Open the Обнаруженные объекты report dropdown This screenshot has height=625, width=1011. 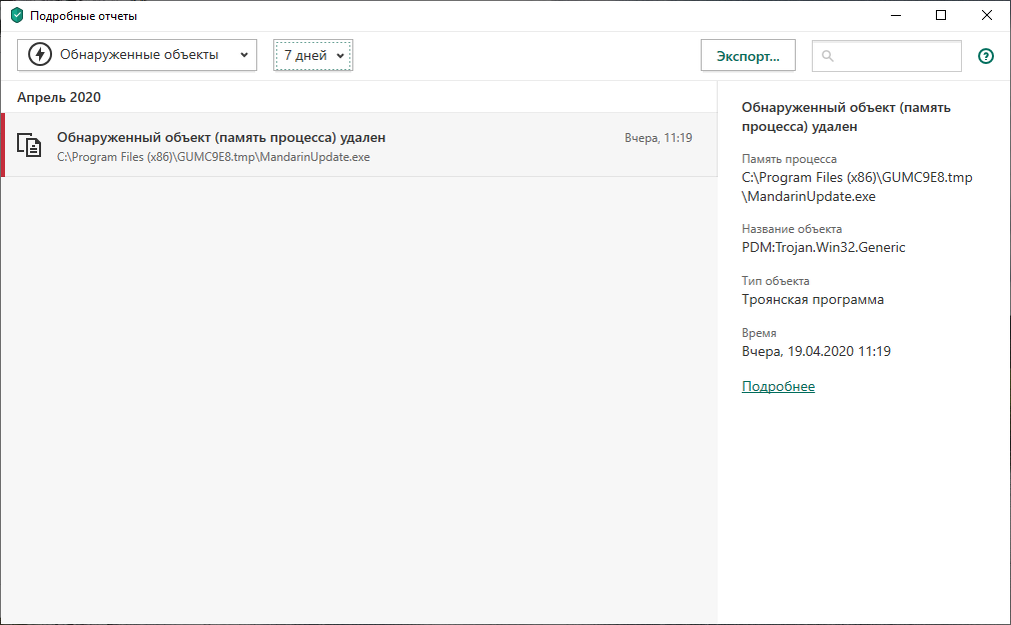(136, 55)
